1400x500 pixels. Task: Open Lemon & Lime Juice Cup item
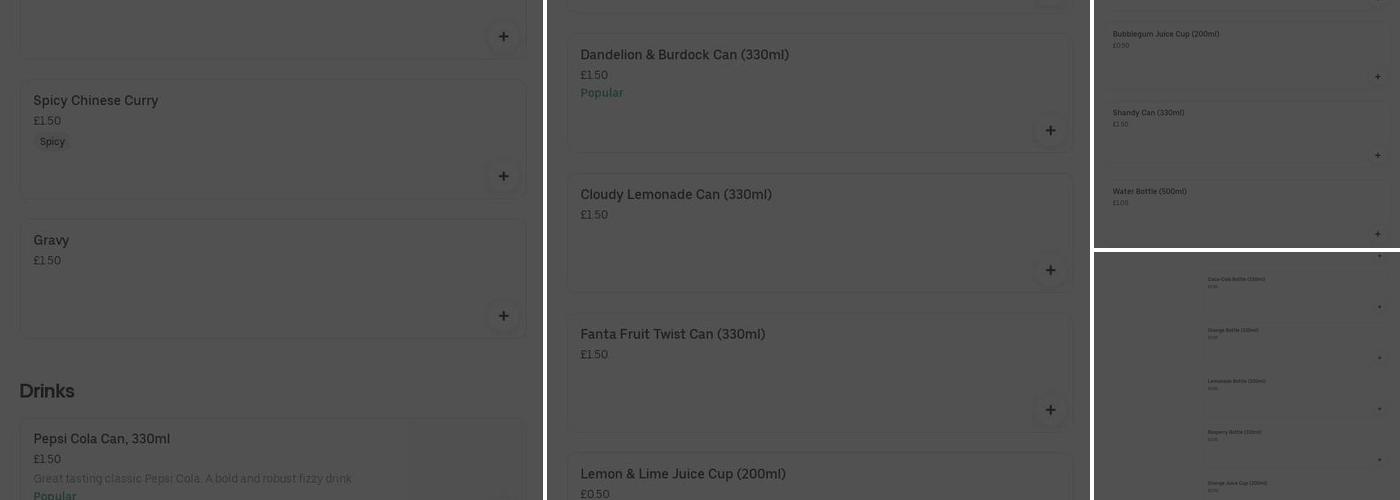[683, 474]
